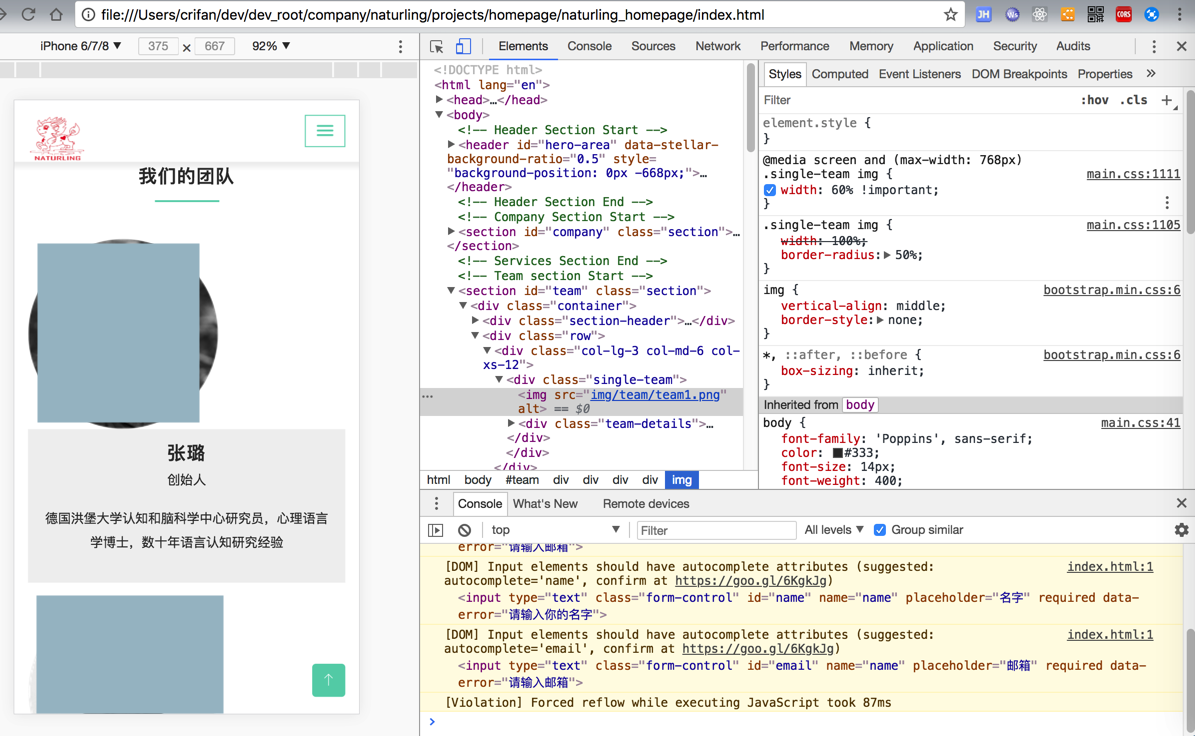This screenshot has height=736, width=1195.
Task: Switch to the Network tab
Action: [x=717, y=46]
